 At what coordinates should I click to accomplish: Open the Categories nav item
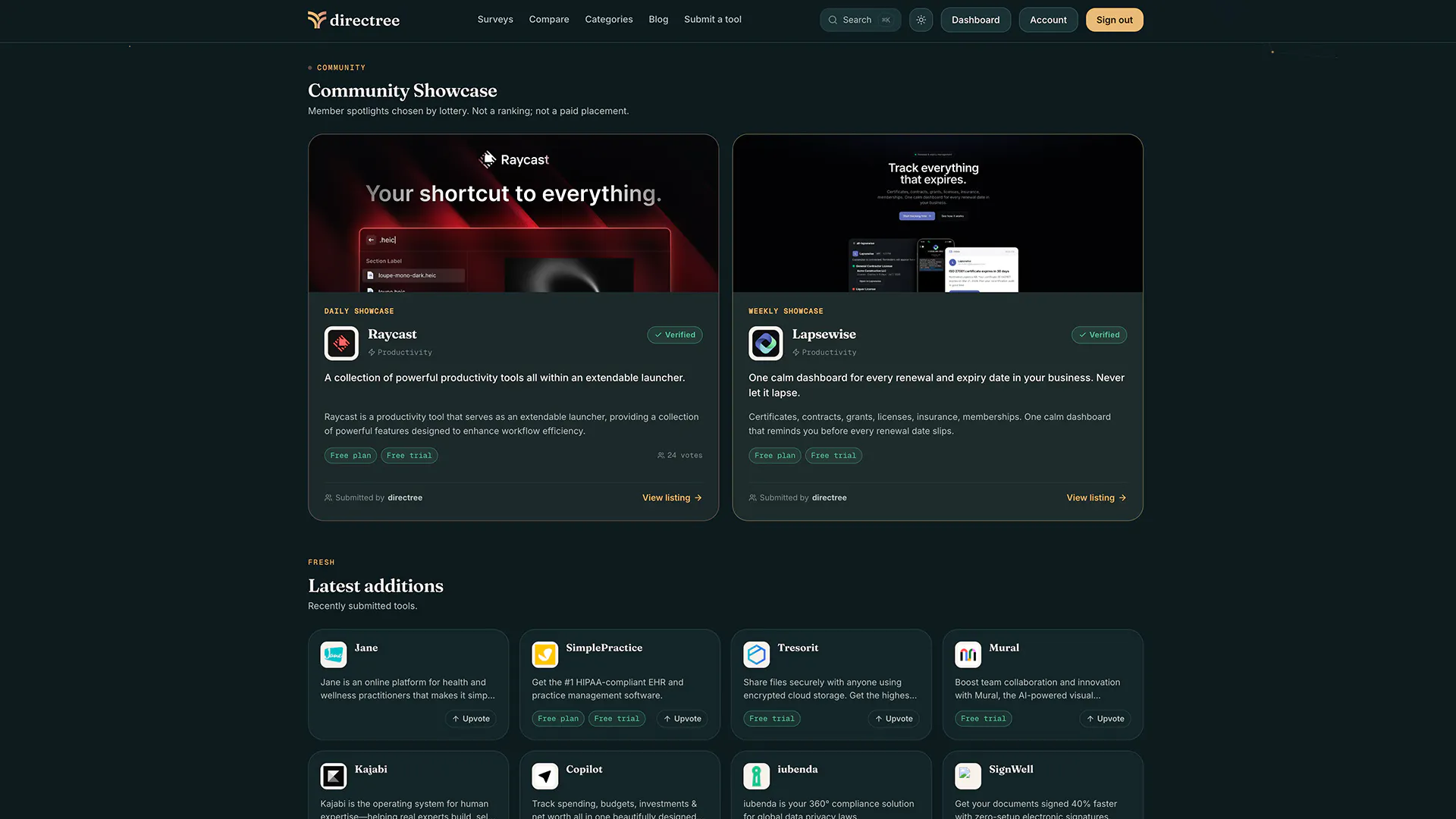(x=609, y=20)
